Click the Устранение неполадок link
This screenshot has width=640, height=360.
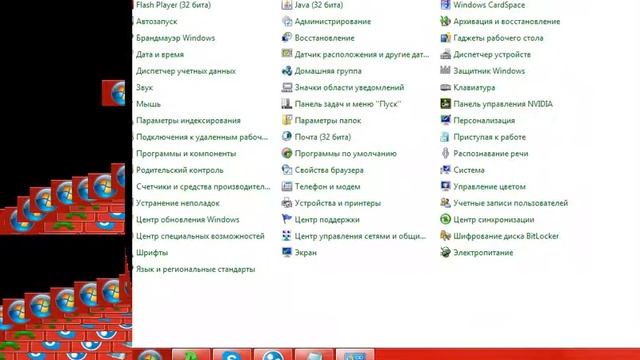(x=178, y=203)
